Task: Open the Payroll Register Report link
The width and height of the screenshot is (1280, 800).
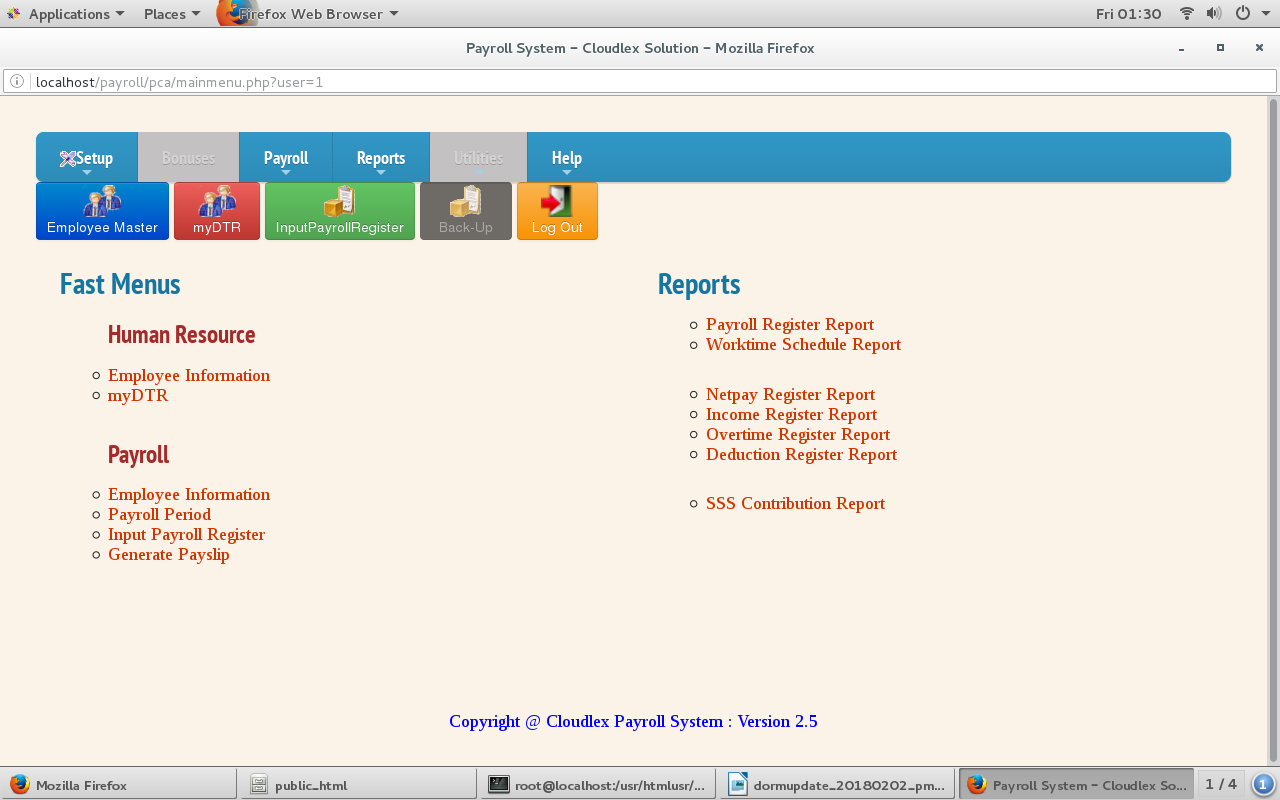Action: click(790, 325)
